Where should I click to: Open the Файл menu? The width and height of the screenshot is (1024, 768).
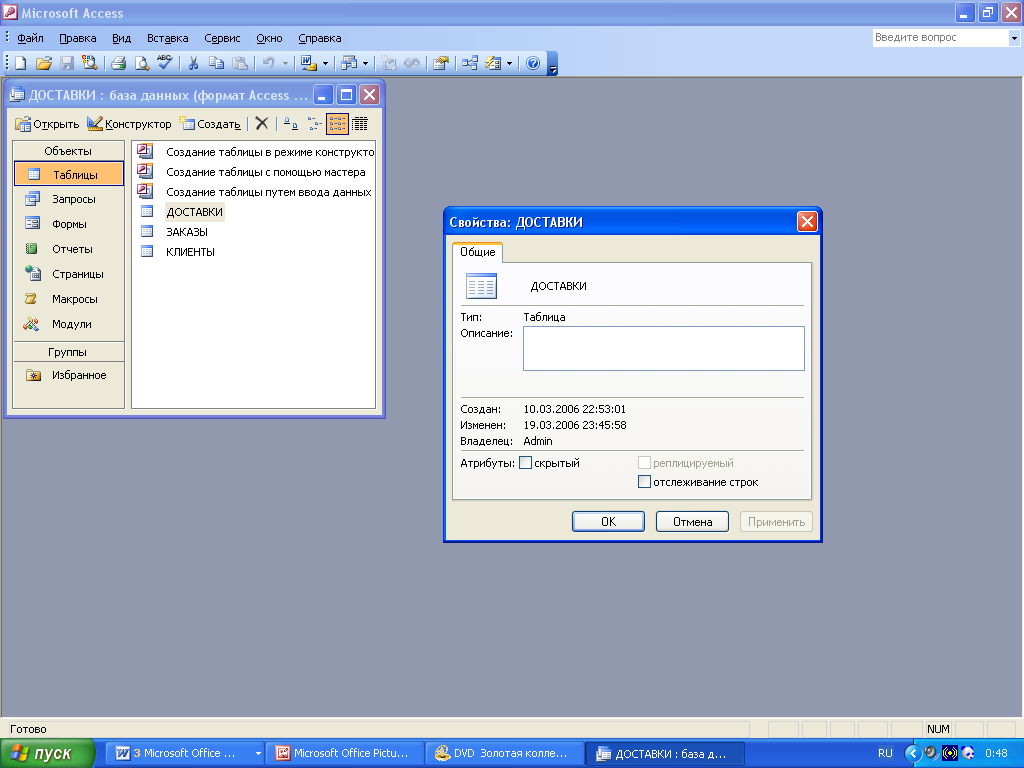coord(30,38)
